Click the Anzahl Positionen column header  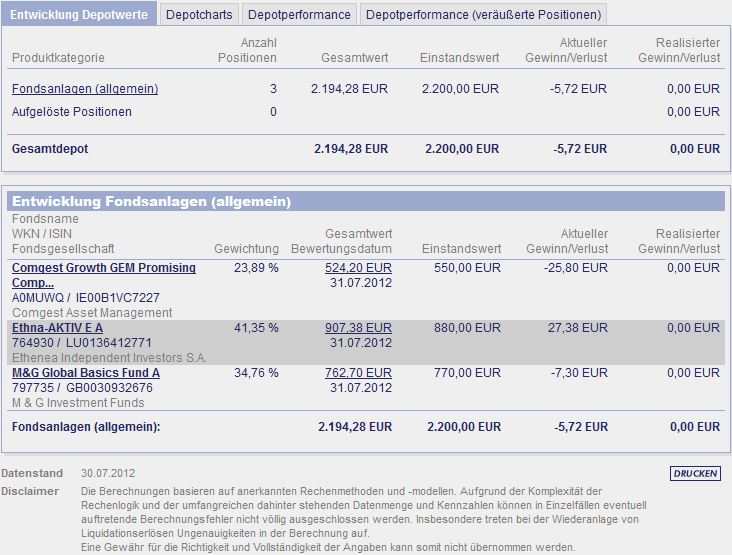[247, 50]
